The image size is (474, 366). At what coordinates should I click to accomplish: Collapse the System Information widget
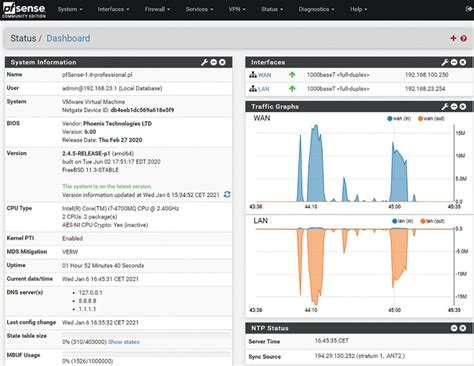click(x=214, y=62)
